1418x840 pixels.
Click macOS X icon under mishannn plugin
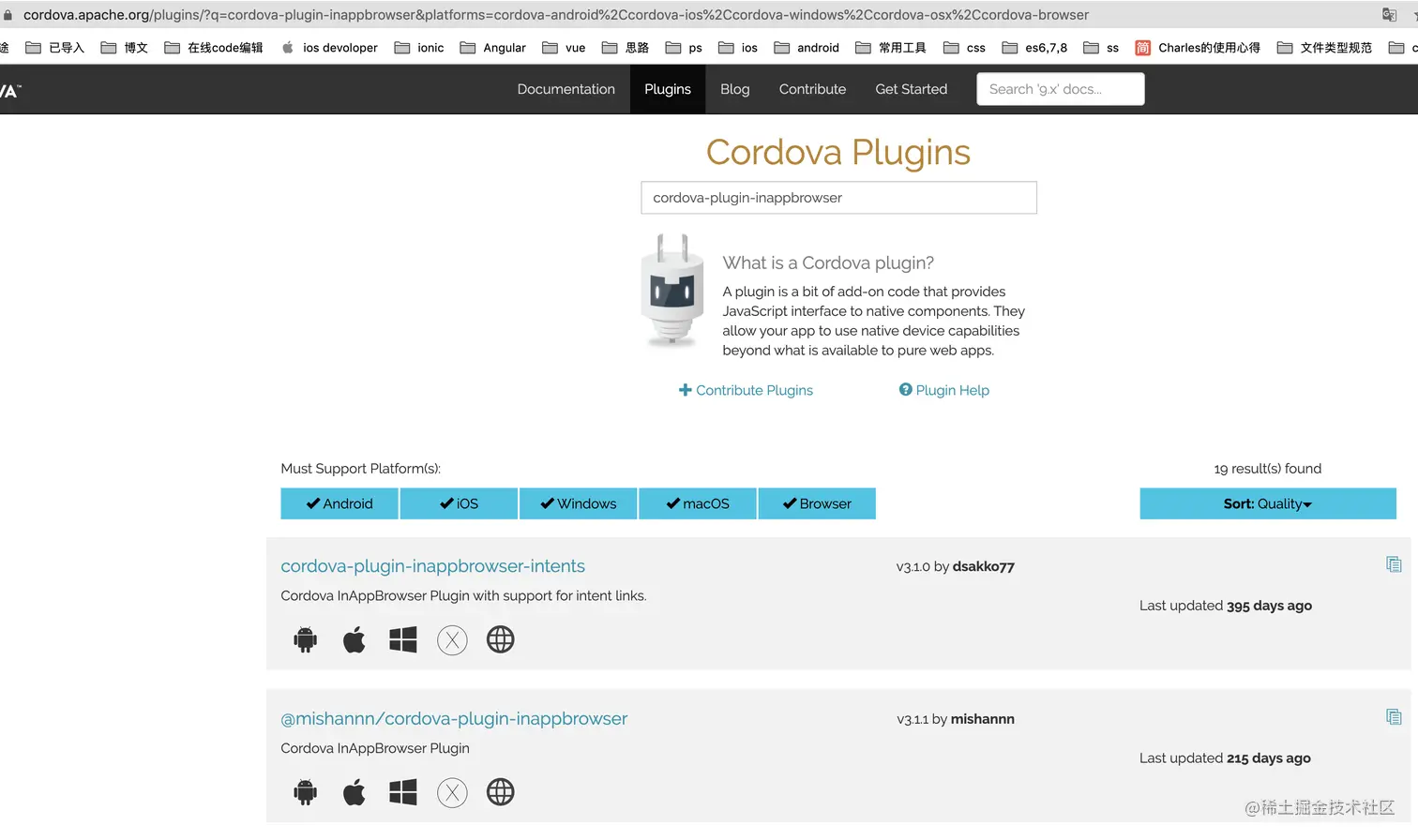[452, 793]
